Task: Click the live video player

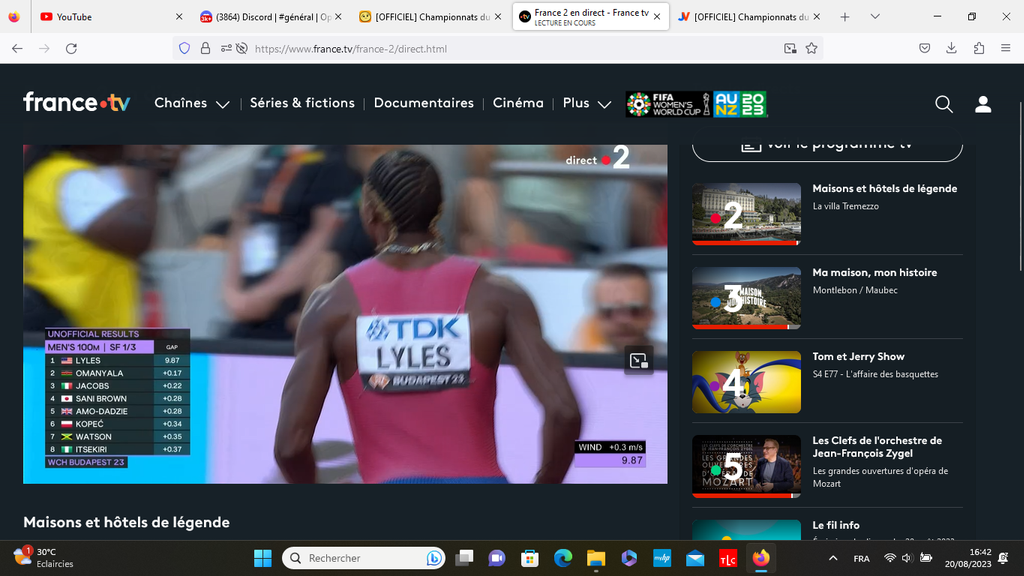Action: (x=345, y=314)
